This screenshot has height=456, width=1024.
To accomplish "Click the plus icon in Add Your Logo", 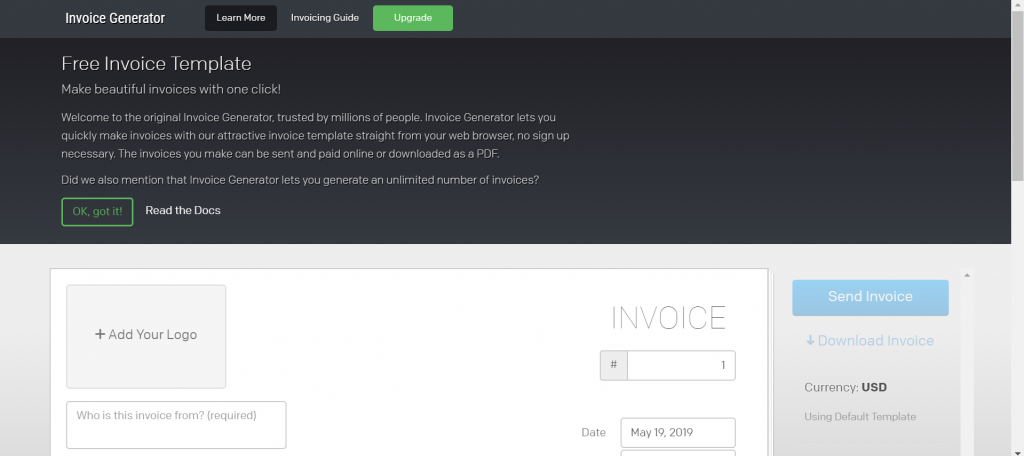I will pos(100,335).
